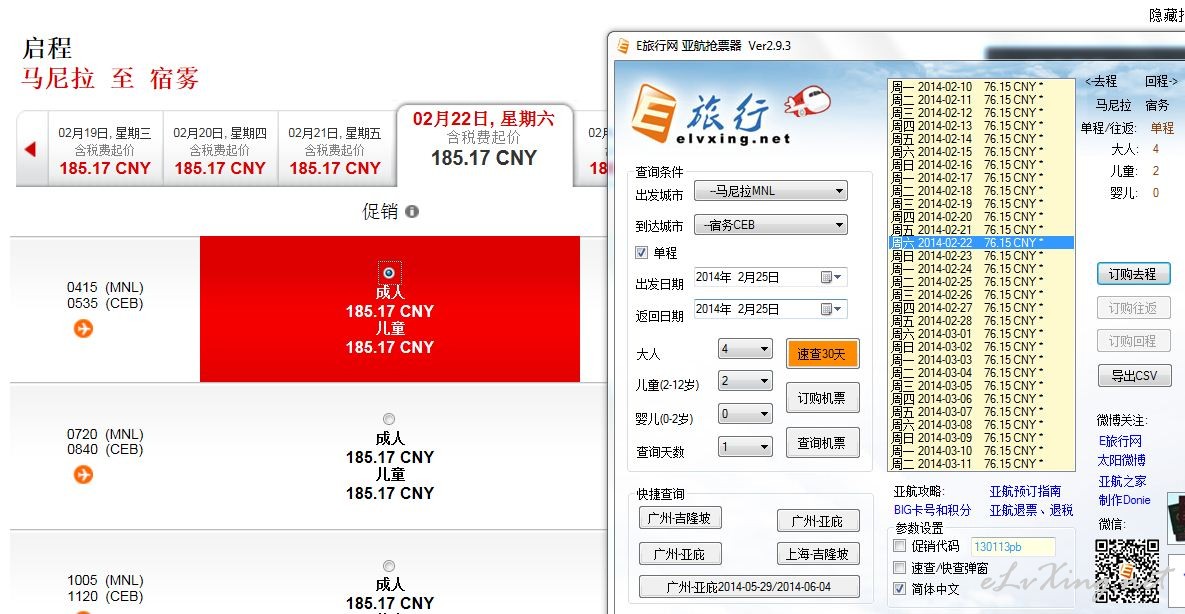The width and height of the screenshot is (1185, 614).
Task: Open calendar icon for 返回日期
Action: pos(831,309)
